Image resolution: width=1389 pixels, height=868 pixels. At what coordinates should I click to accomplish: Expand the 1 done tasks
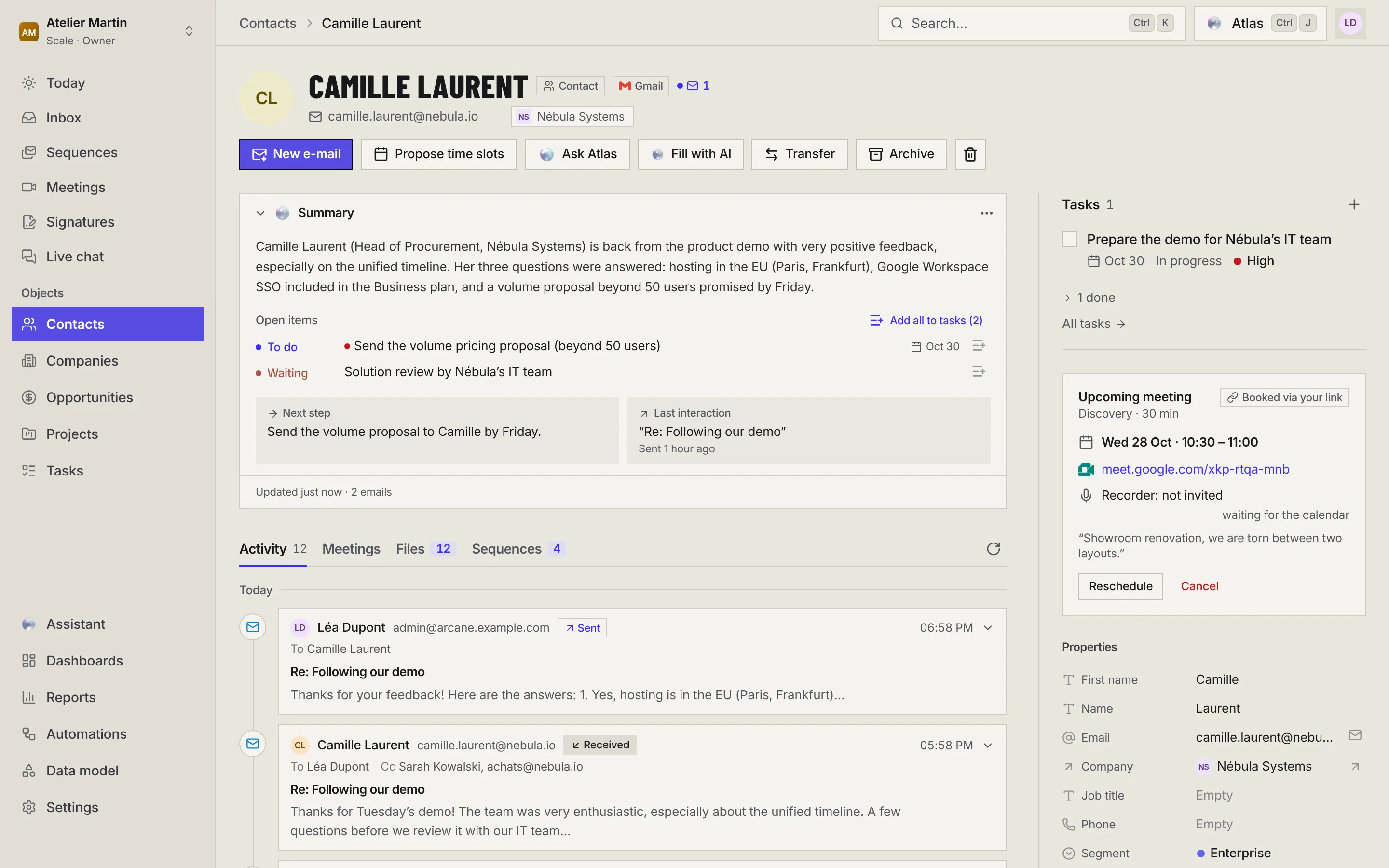[x=1089, y=298]
